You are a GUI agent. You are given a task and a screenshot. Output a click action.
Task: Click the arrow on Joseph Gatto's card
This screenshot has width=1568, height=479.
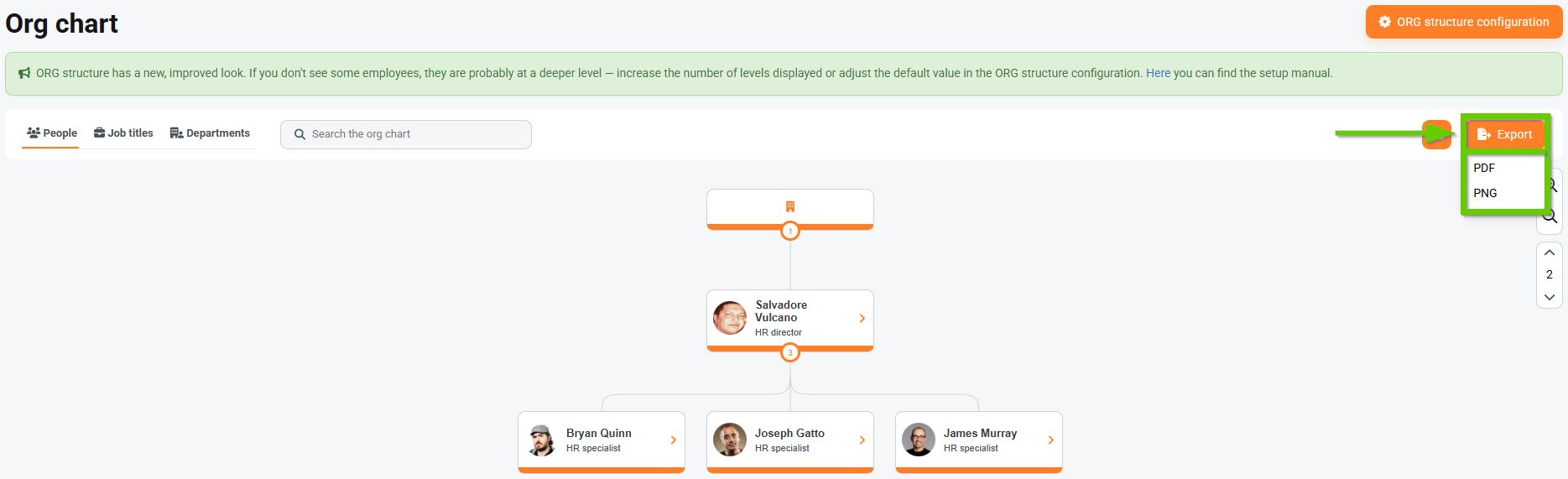pyautogui.click(x=862, y=440)
